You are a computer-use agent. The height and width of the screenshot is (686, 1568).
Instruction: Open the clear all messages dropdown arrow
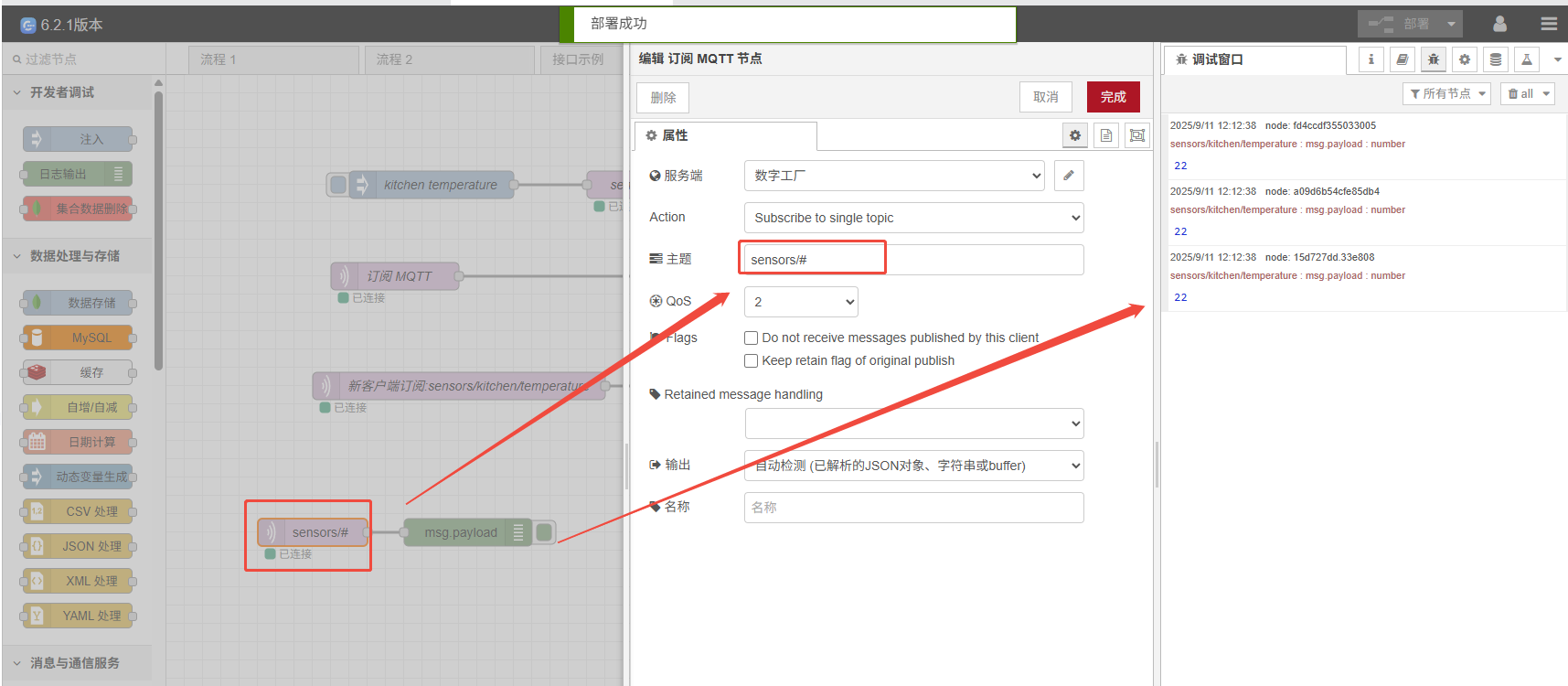click(1546, 93)
